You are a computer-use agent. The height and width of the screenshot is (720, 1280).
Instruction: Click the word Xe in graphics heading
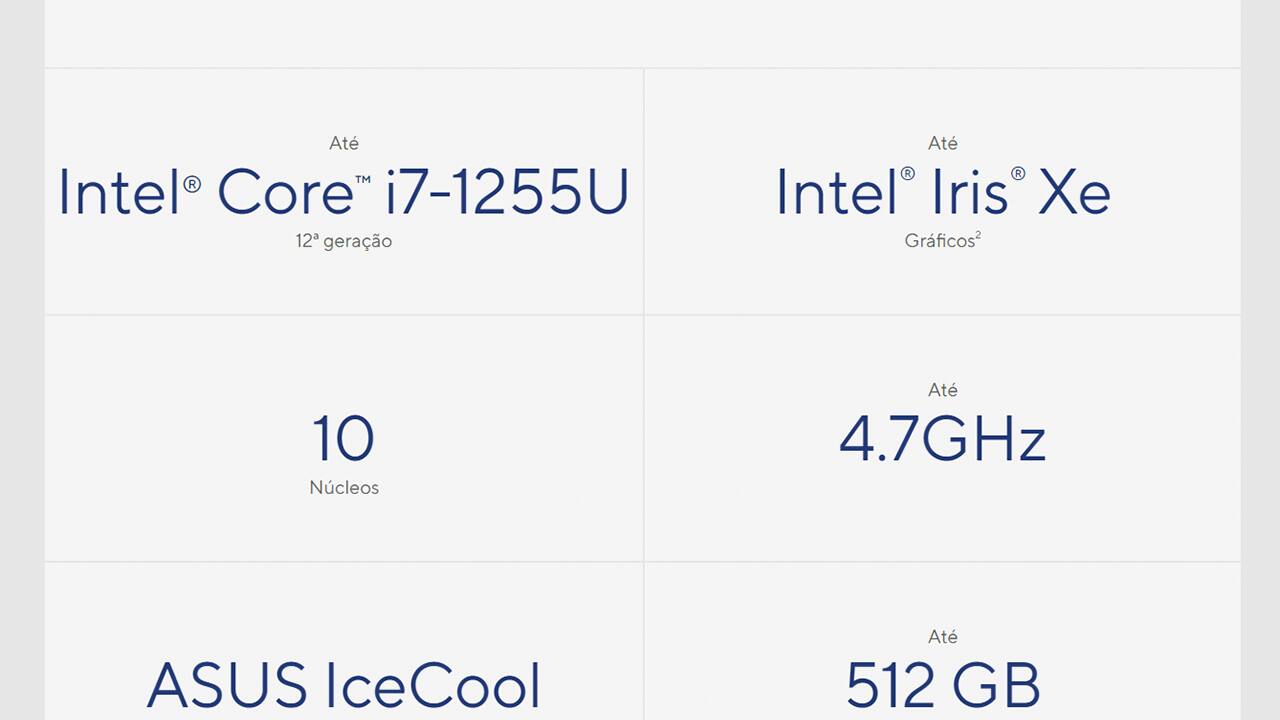[x=1074, y=191]
